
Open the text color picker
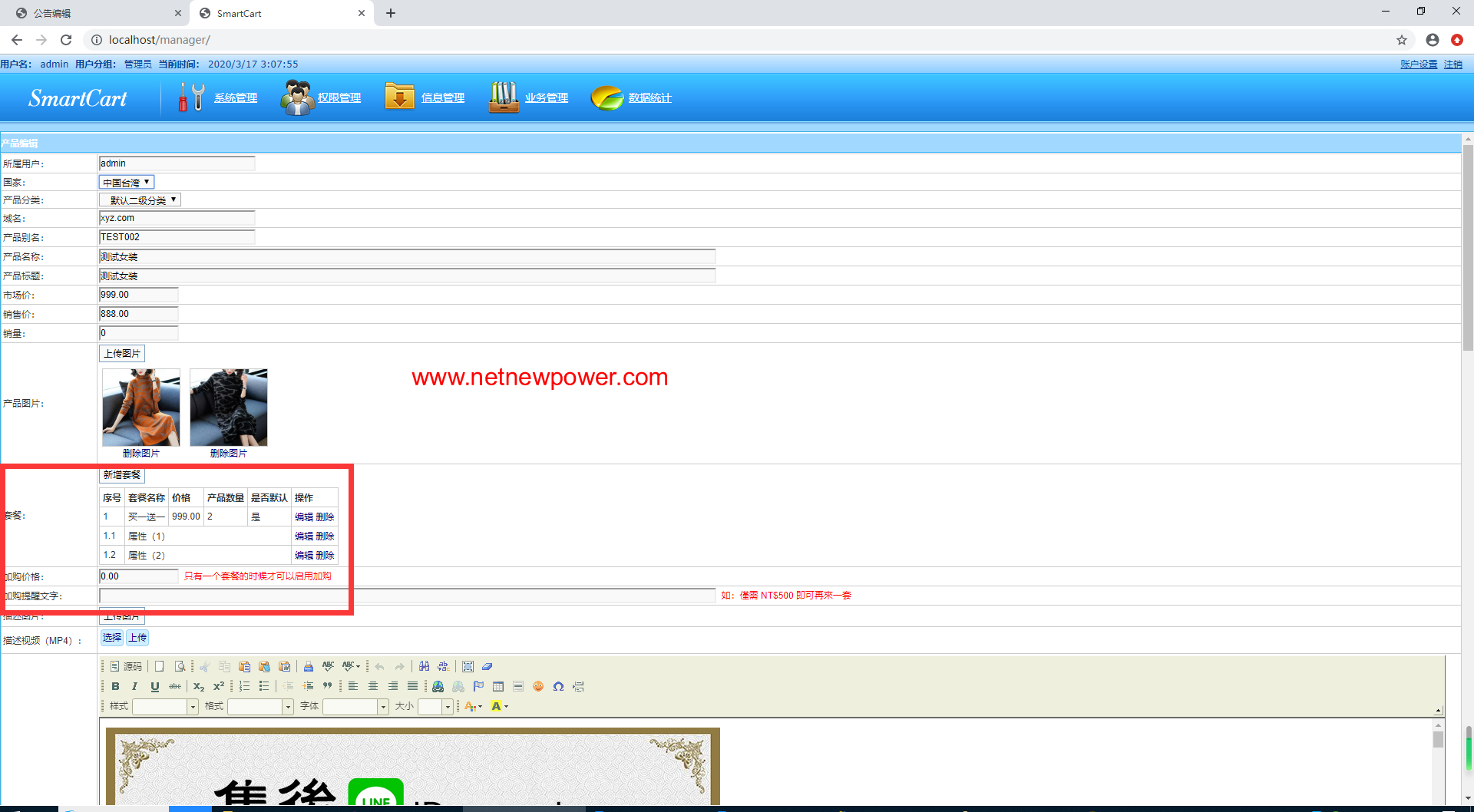click(x=473, y=707)
